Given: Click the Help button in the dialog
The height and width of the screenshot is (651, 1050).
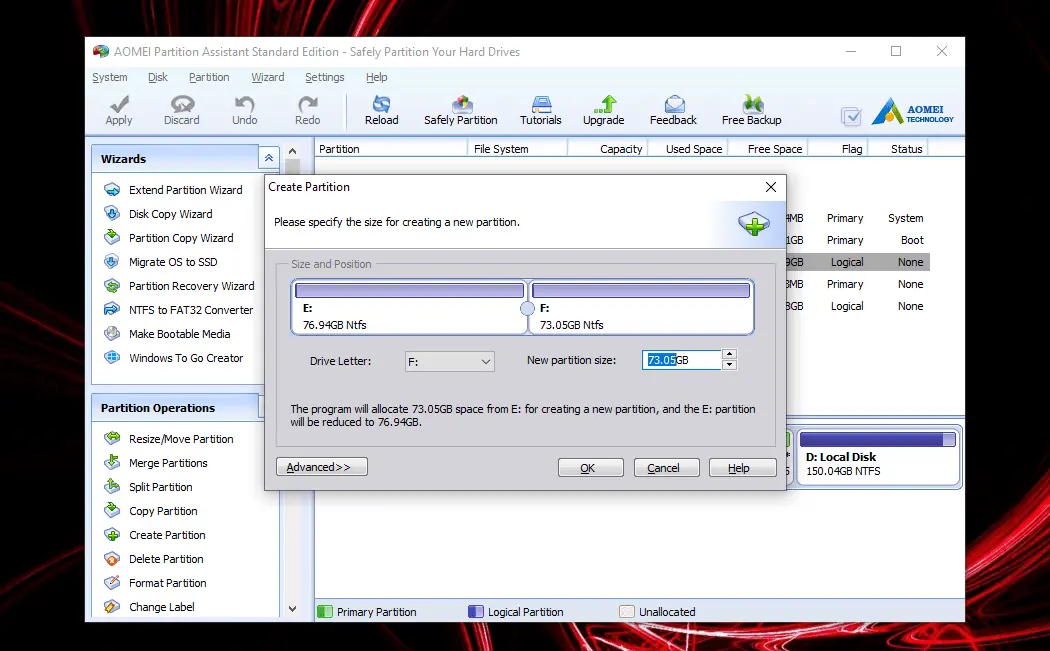Looking at the screenshot, I should click(743, 467).
